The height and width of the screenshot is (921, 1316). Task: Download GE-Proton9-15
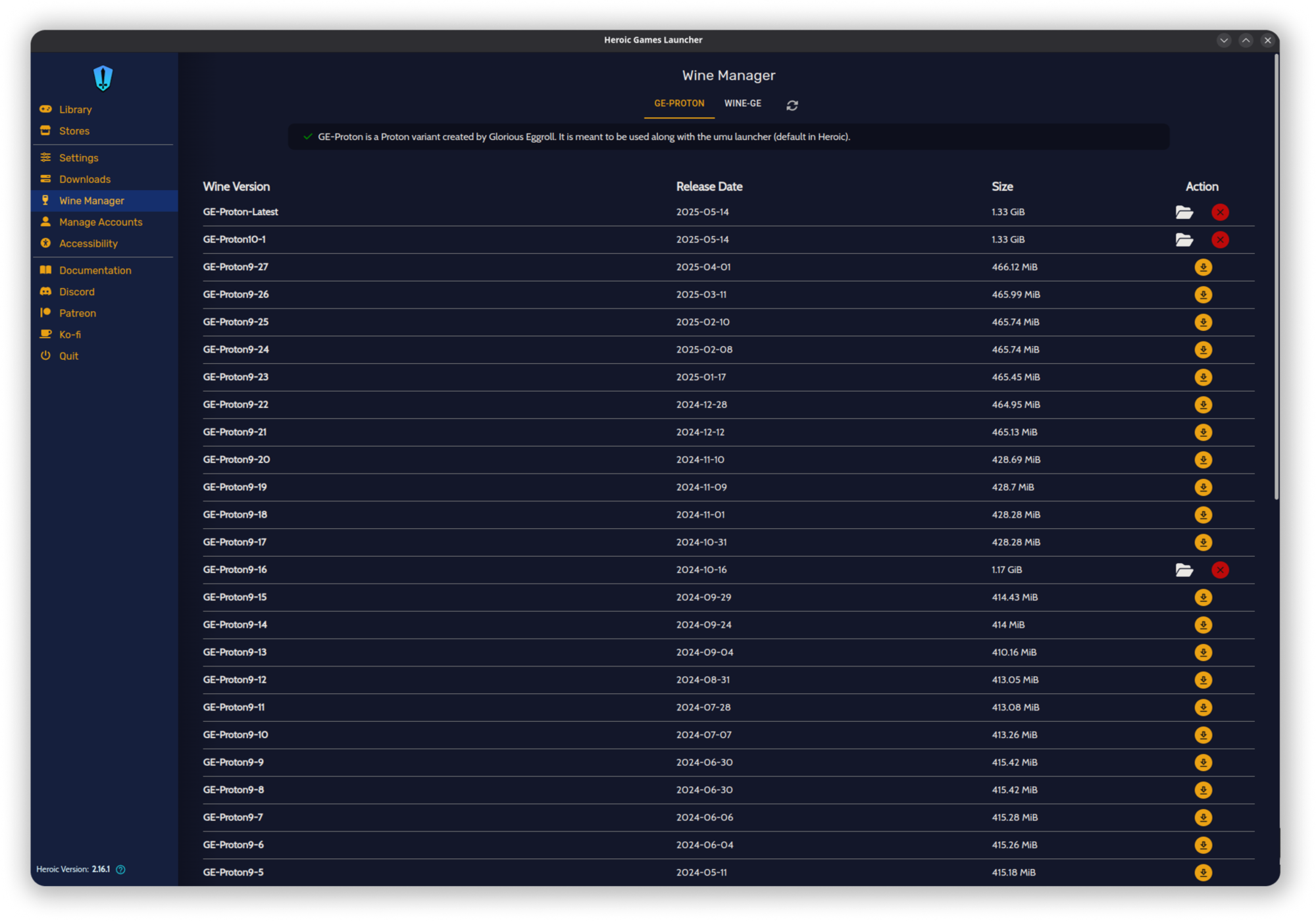(x=1203, y=597)
